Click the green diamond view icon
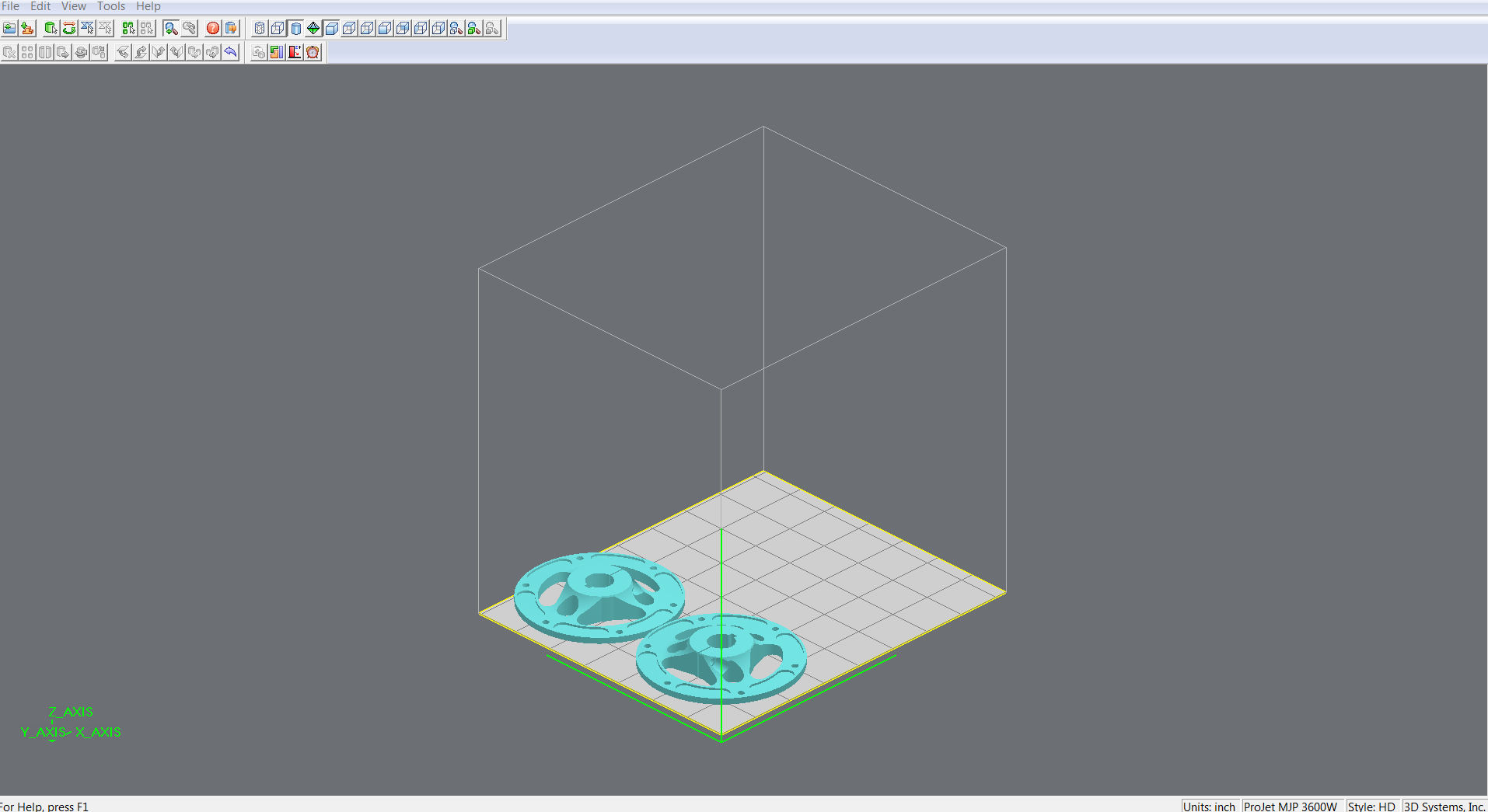The image size is (1488, 812). point(313,29)
